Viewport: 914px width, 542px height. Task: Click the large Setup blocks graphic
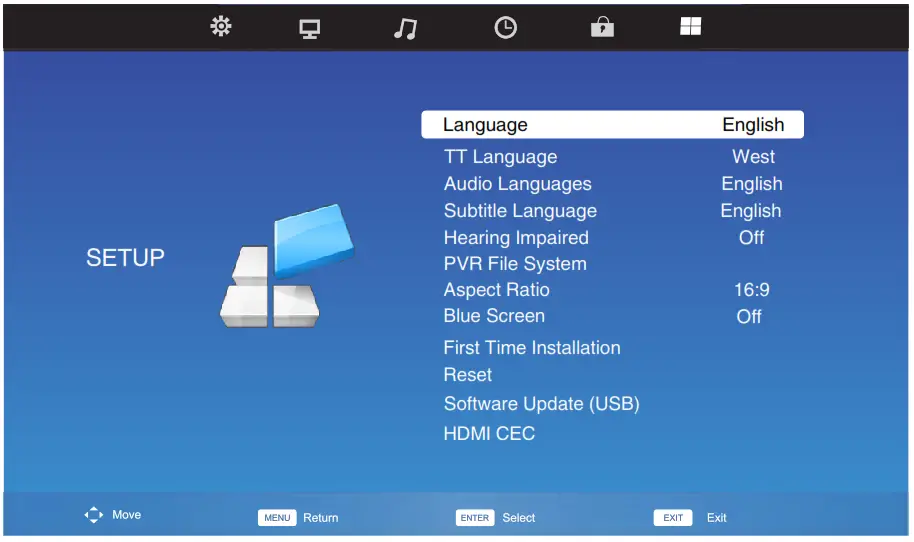(287, 266)
